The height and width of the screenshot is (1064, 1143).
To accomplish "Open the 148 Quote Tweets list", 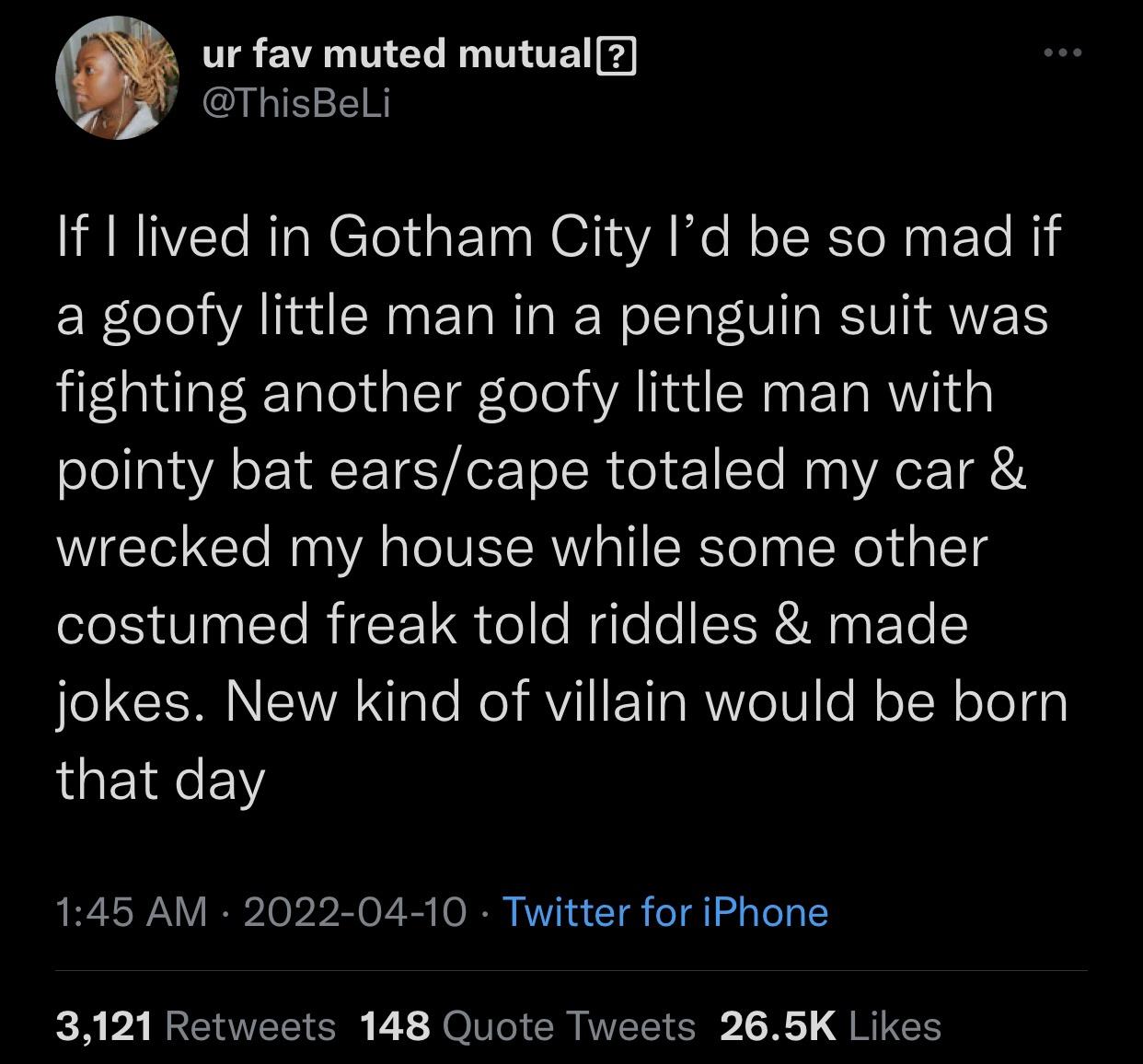I will pyautogui.click(x=527, y=1025).
